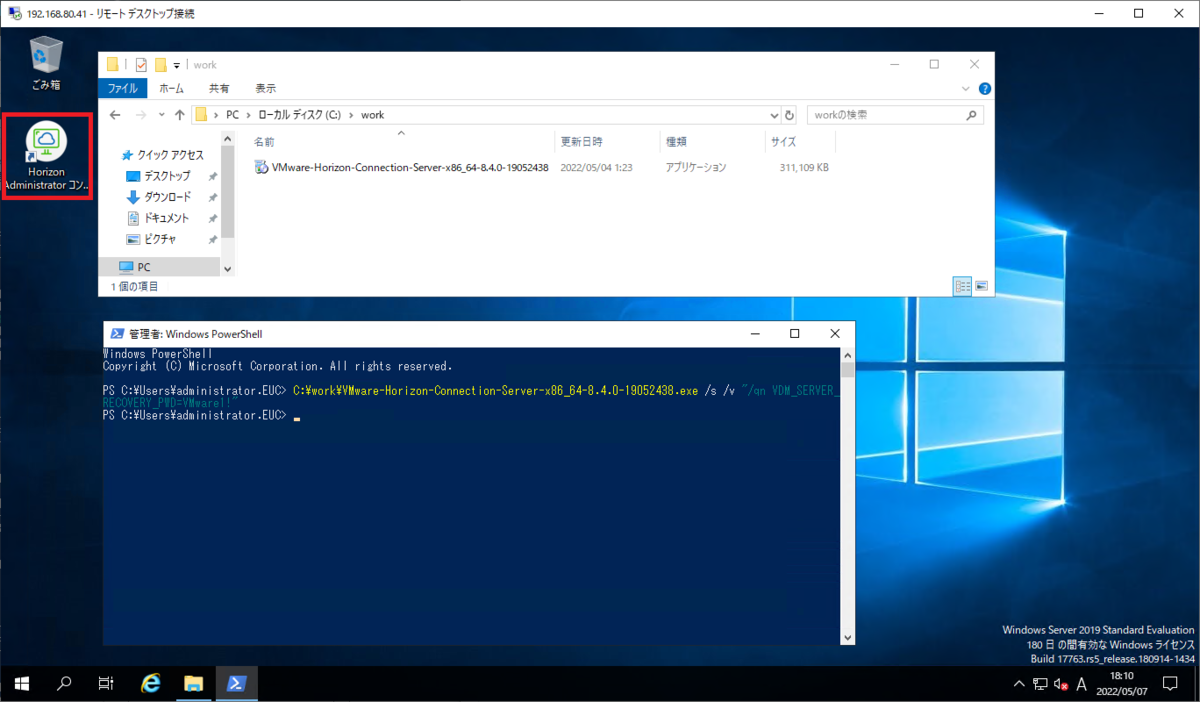Screen dimensions: 1200x702
Task: Switch to the ホーム ribbon tab
Action: coord(172,88)
